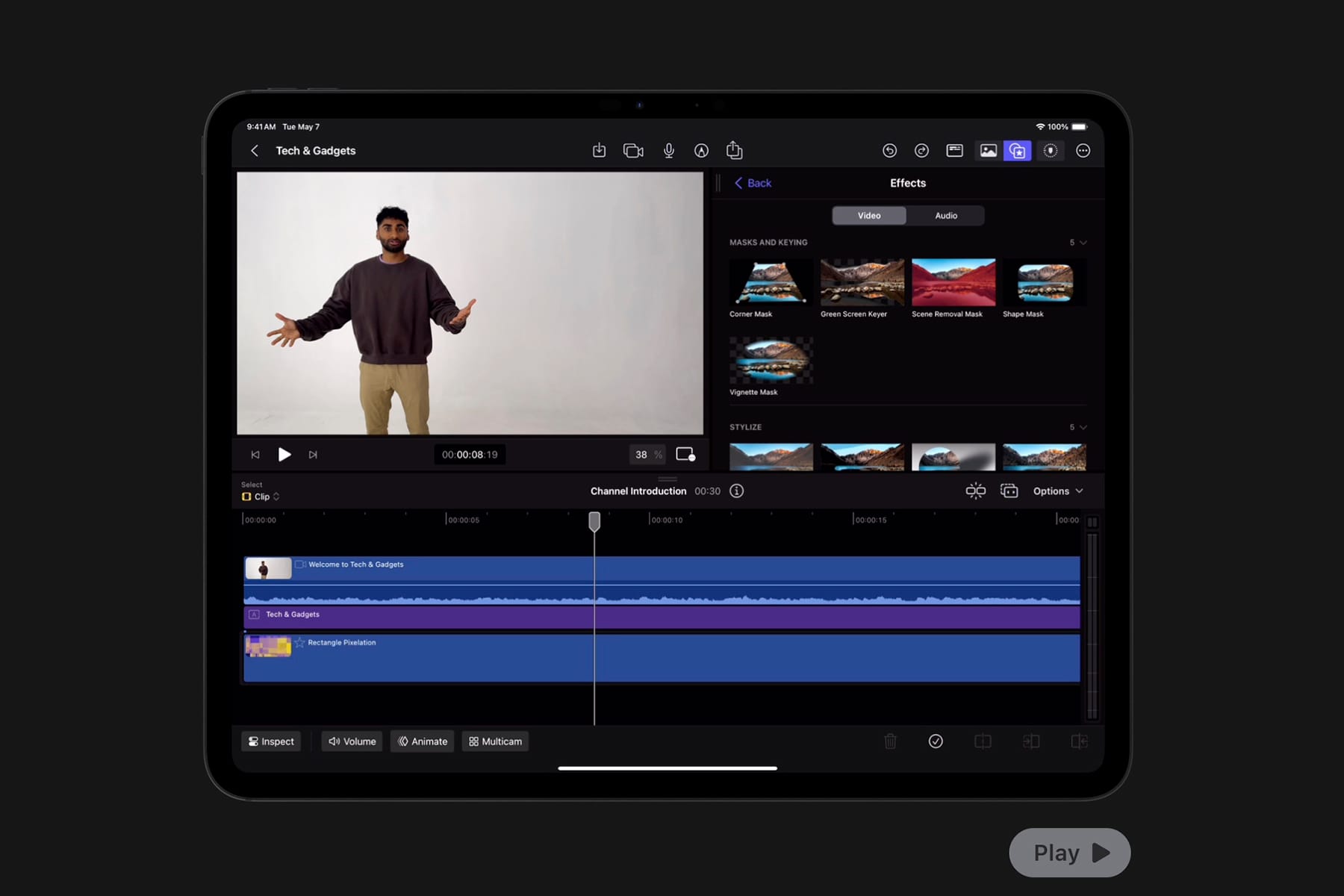Click the timeline playhead handle
1344x896 pixels.
pyautogui.click(x=594, y=521)
